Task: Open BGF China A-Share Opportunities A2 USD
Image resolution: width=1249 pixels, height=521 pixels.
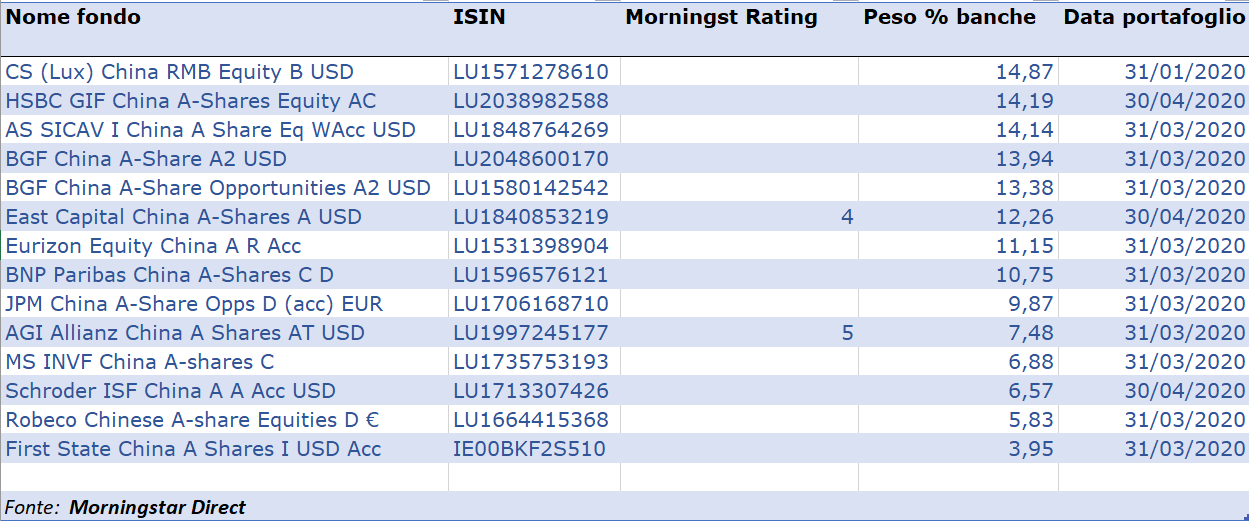Action: [x=218, y=188]
